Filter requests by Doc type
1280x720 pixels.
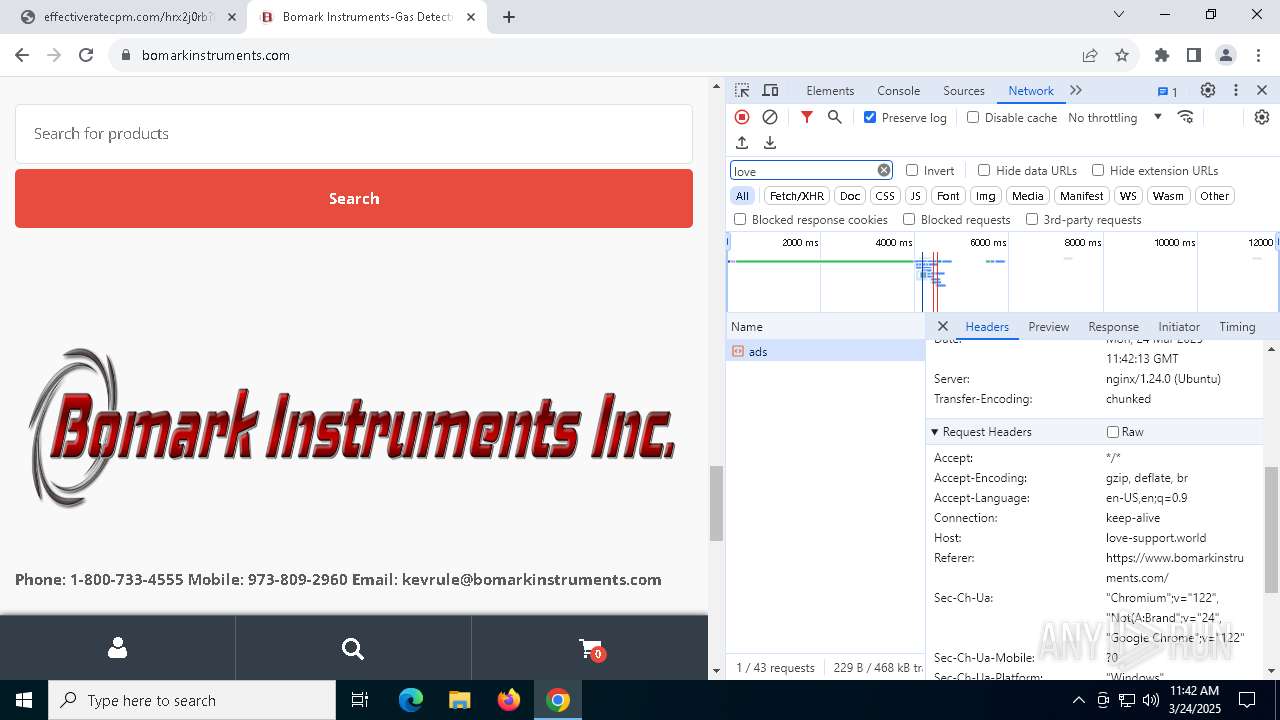(850, 196)
